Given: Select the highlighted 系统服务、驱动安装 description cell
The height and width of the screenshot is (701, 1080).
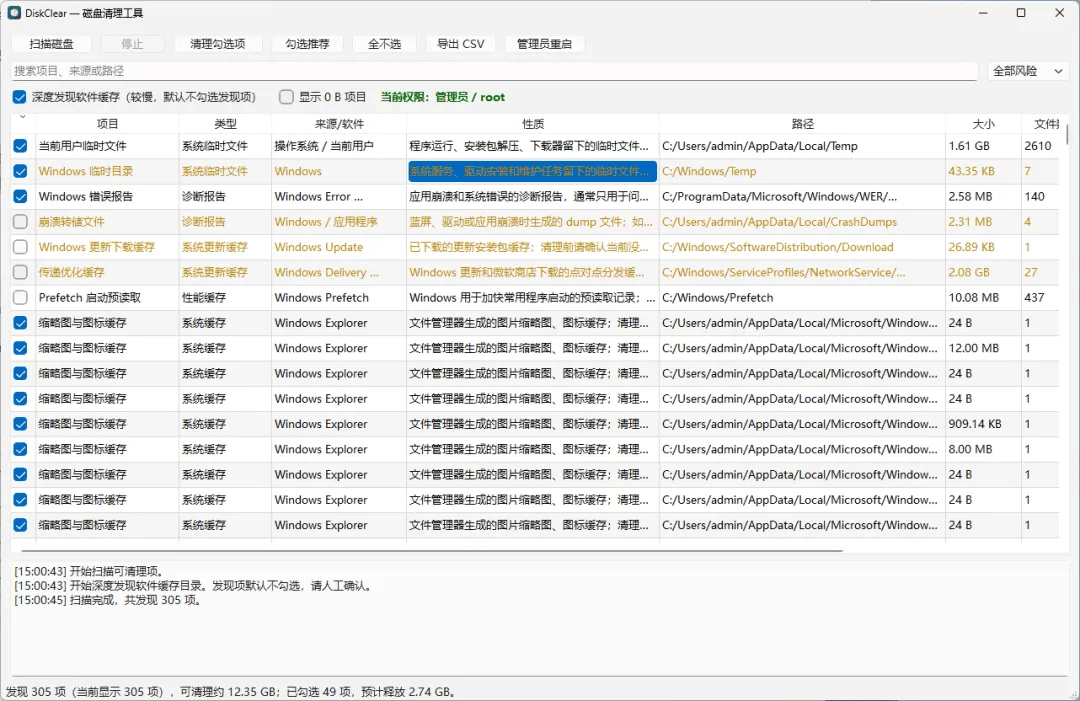Looking at the screenshot, I should tap(532, 171).
